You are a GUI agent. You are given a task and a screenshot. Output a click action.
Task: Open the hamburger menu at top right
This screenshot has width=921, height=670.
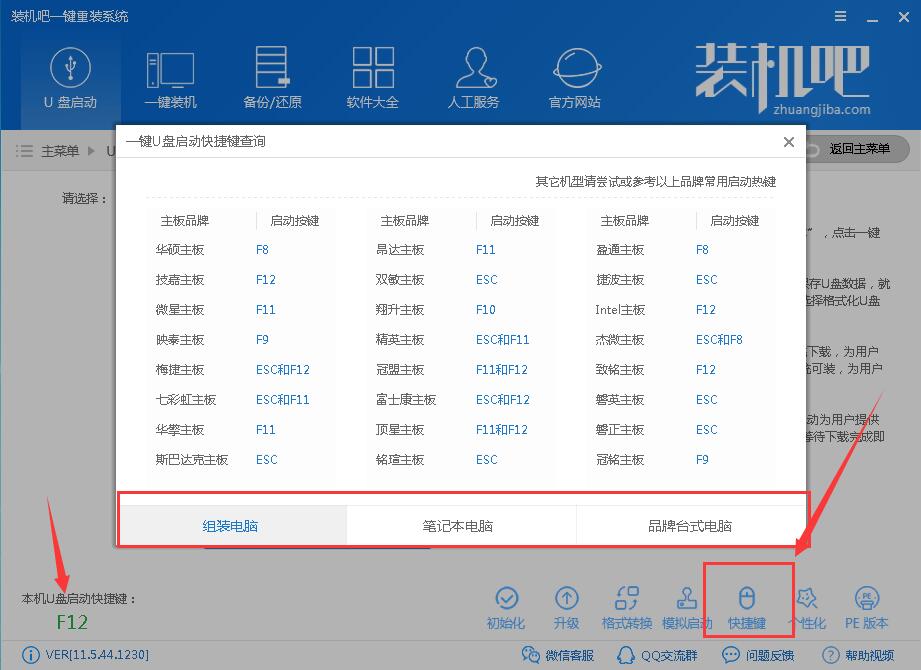coord(839,16)
